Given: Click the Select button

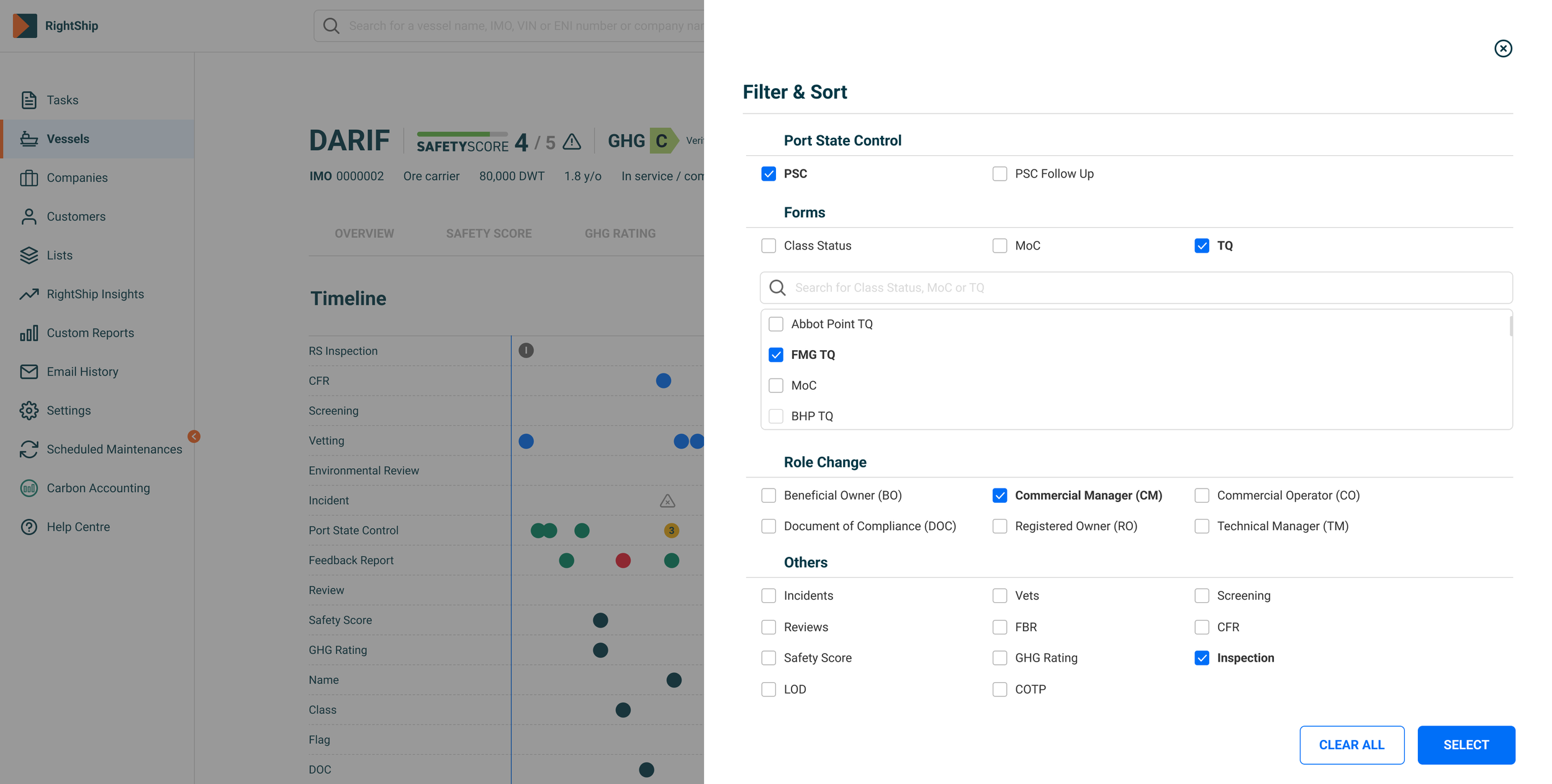Looking at the screenshot, I should pyautogui.click(x=1466, y=745).
